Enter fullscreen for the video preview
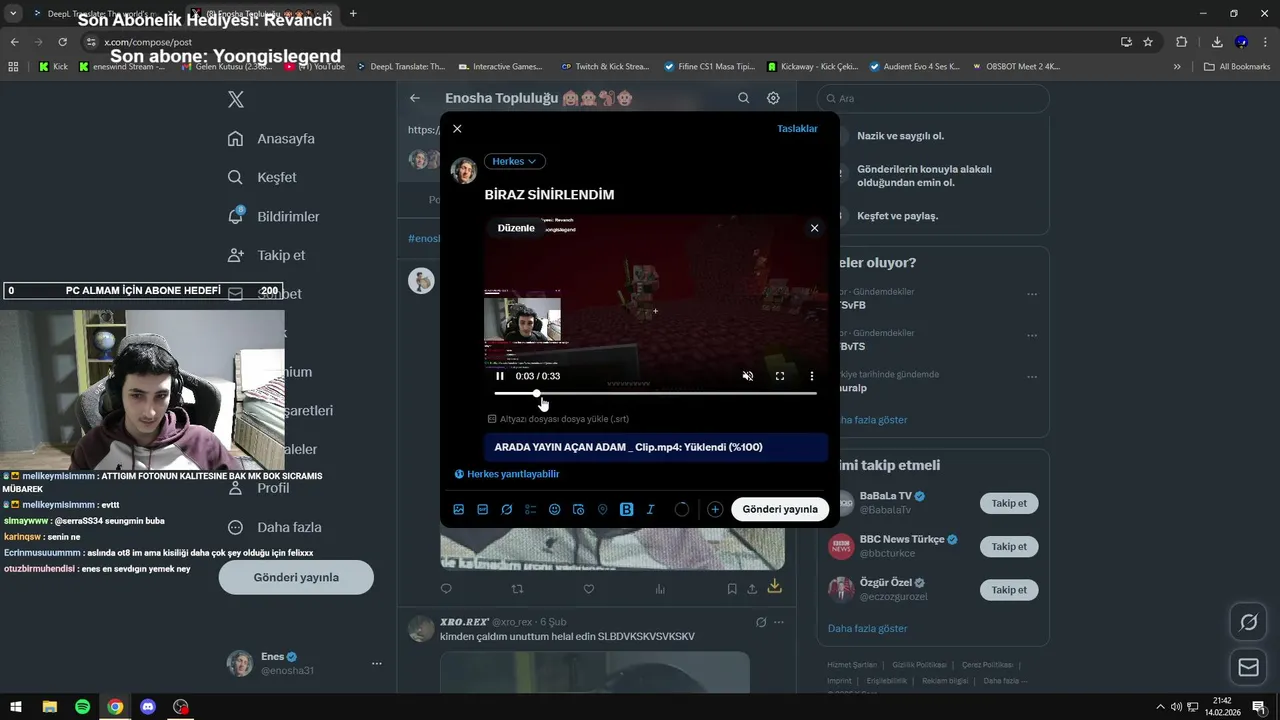This screenshot has height=720, width=1280. (780, 376)
